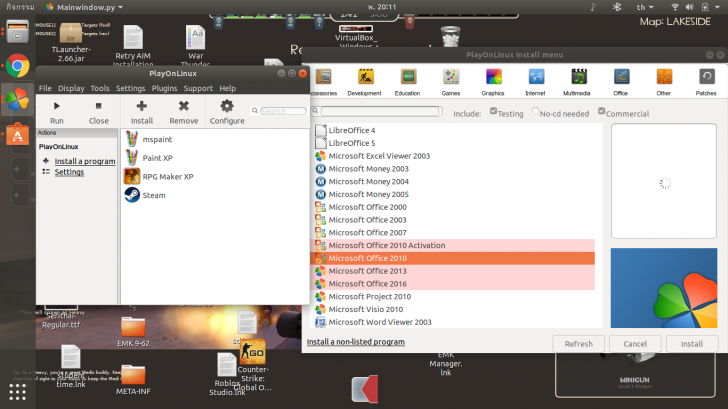Select the Office category icon
The height and width of the screenshot is (409, 728).
tap(621, 82)
